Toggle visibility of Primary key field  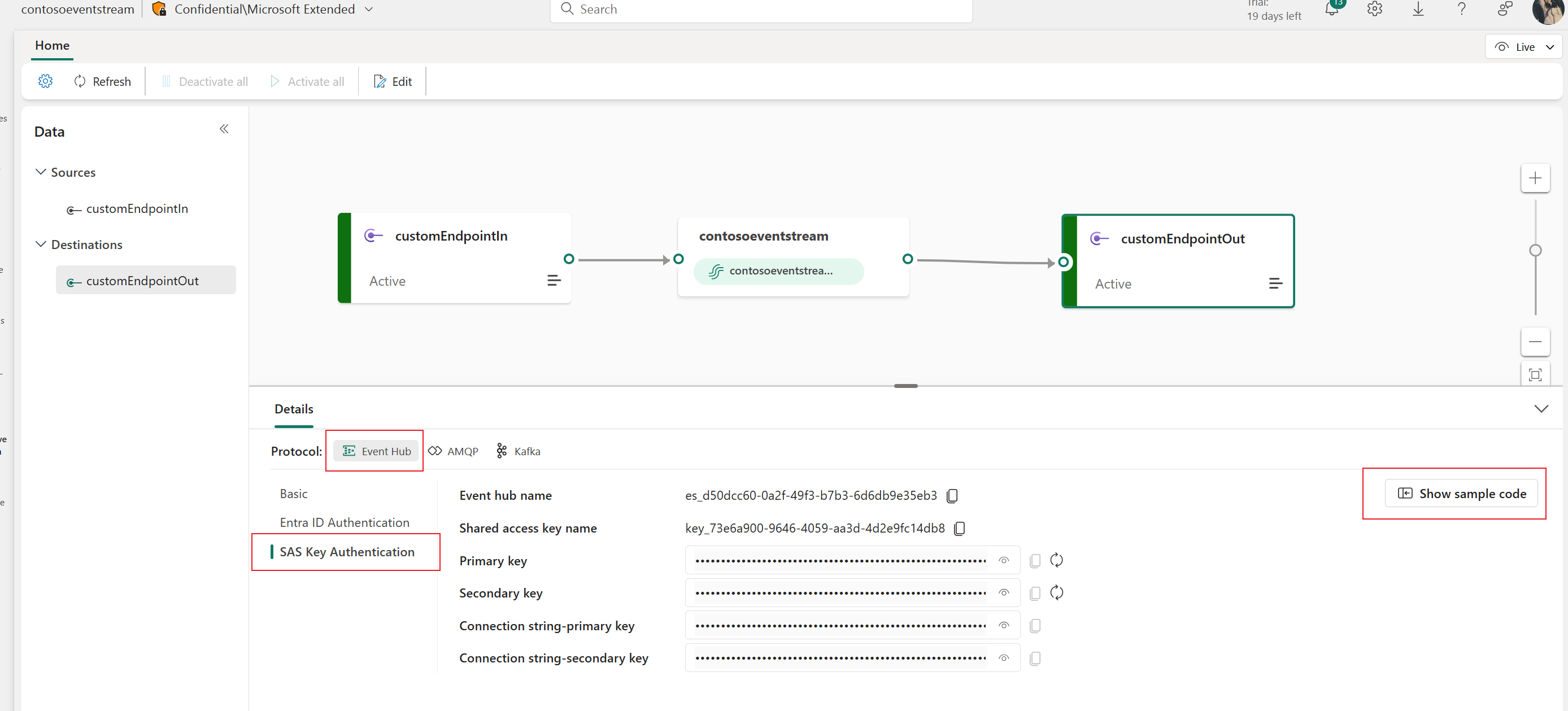pos(1004,560)
